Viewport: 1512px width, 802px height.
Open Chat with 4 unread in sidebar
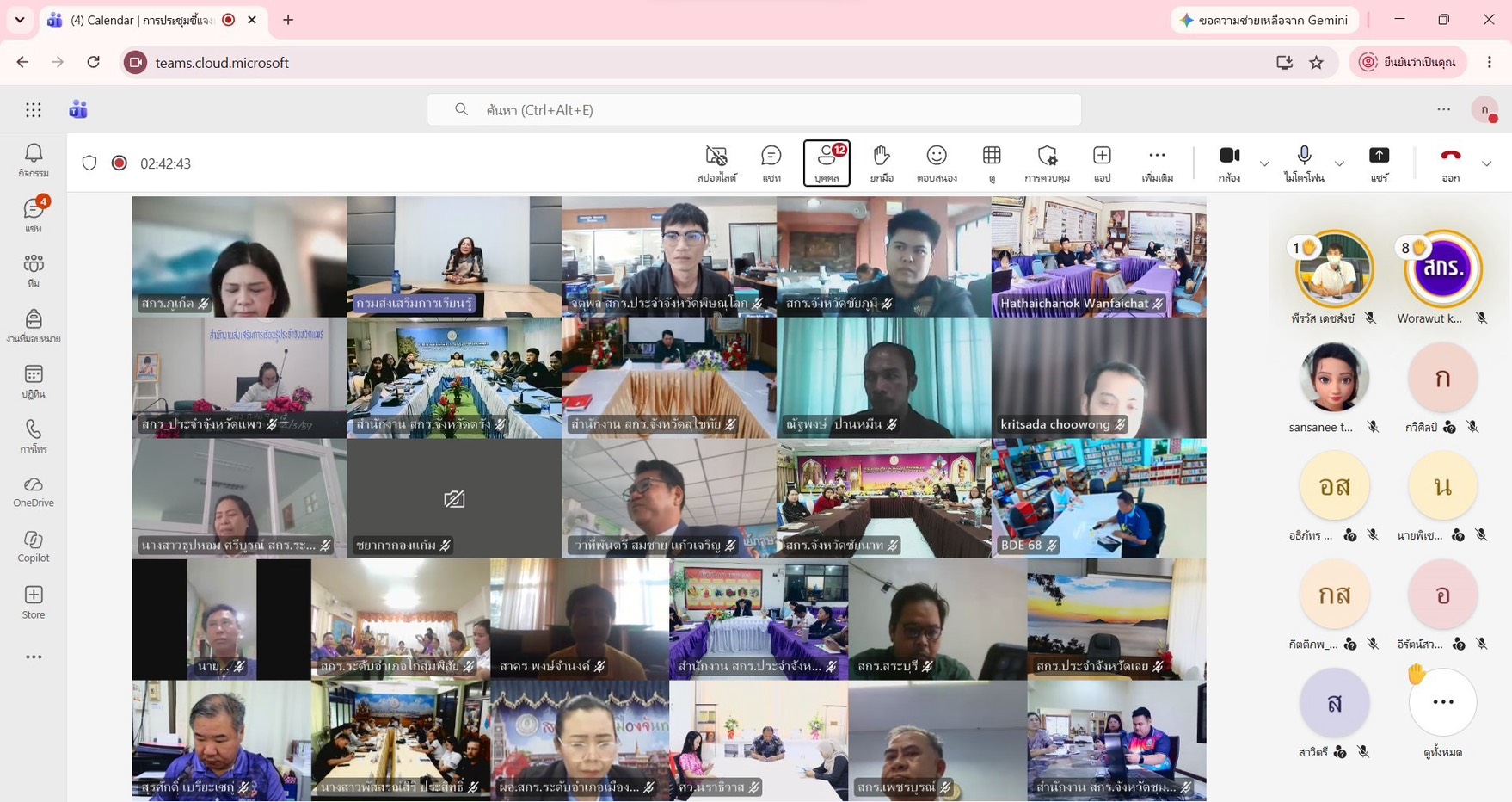pyautogui.click(x=34, y=215)
